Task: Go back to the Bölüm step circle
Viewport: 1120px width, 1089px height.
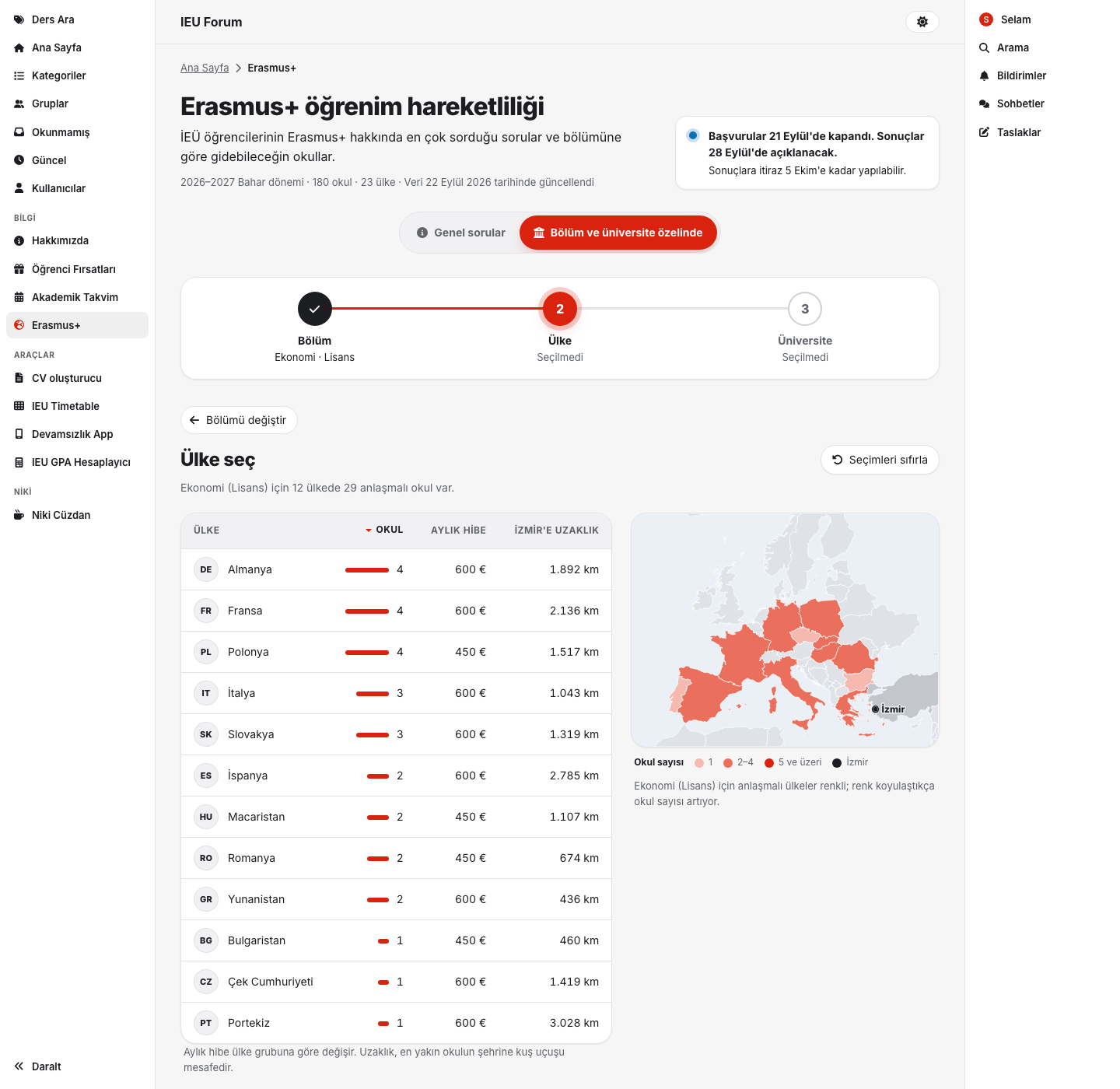Action: tap(315, 309)
